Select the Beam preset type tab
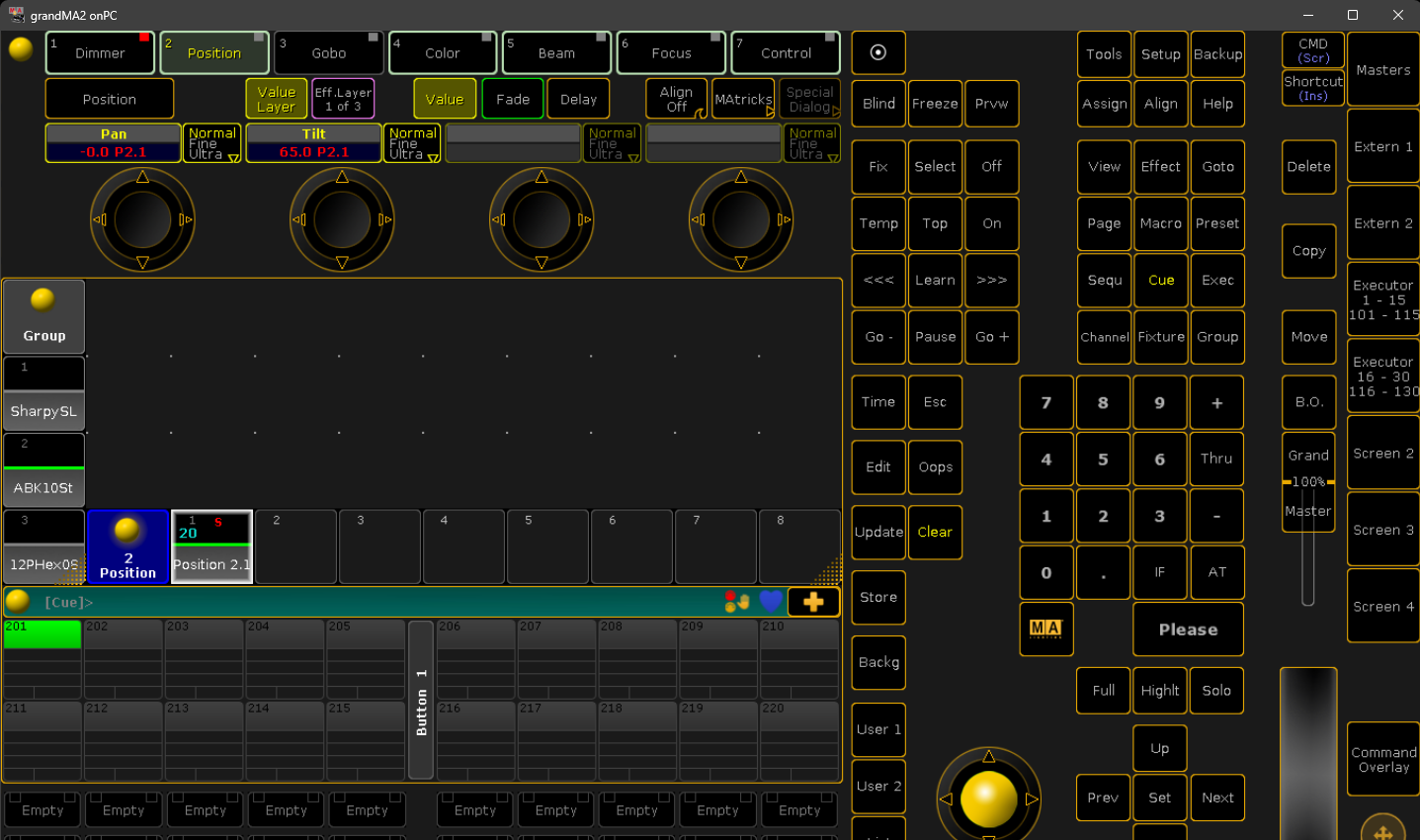Screen dimensions: 1420x840 click(x=556, y=52)
